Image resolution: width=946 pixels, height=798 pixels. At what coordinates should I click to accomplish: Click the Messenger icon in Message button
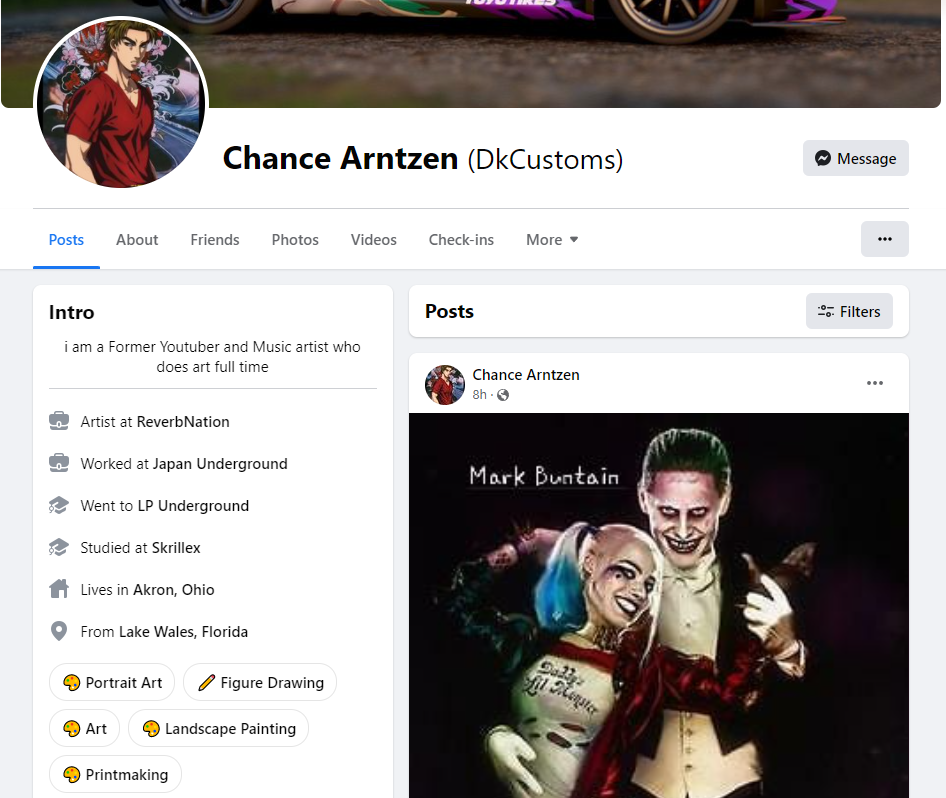coord(823,158)
